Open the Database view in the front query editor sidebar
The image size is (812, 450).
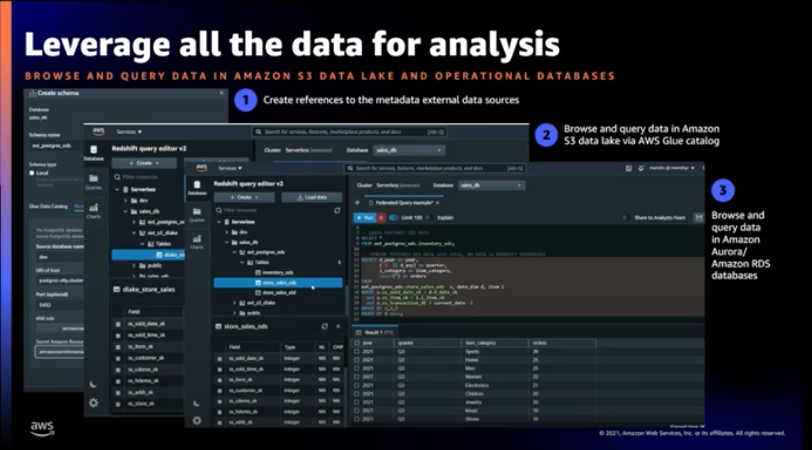197,187
